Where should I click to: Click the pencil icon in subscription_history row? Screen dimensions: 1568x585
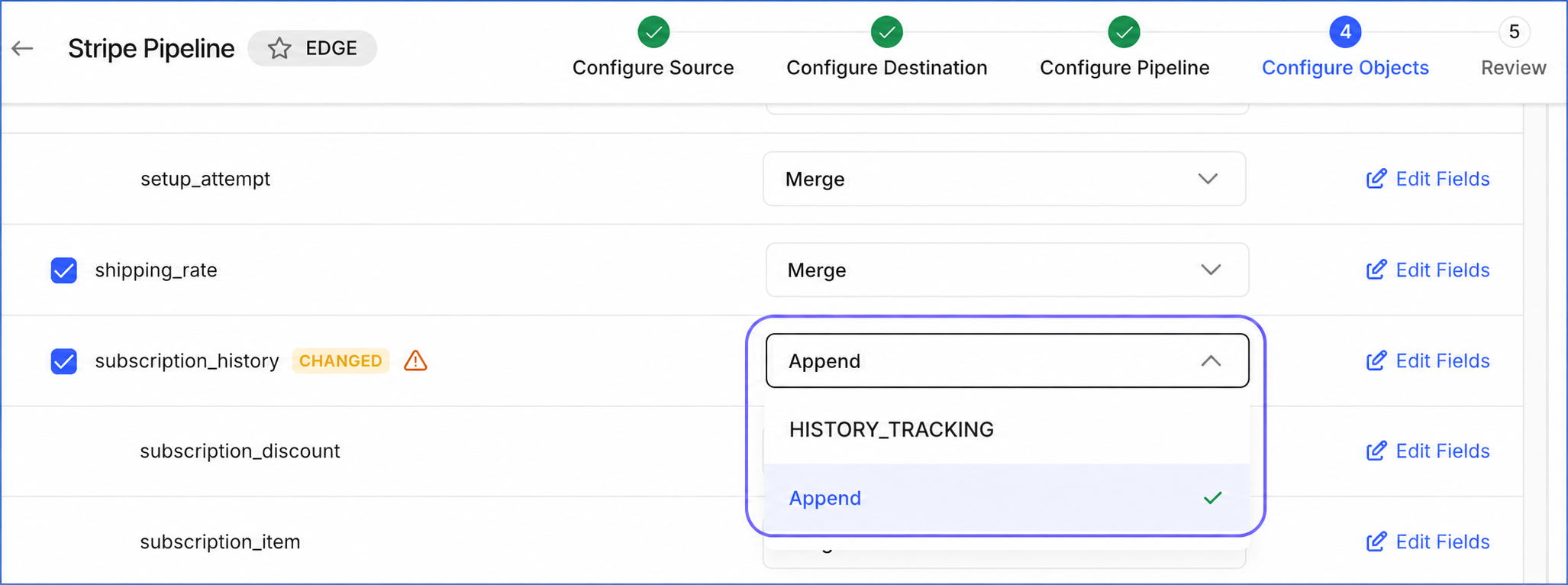point(1376,360)
